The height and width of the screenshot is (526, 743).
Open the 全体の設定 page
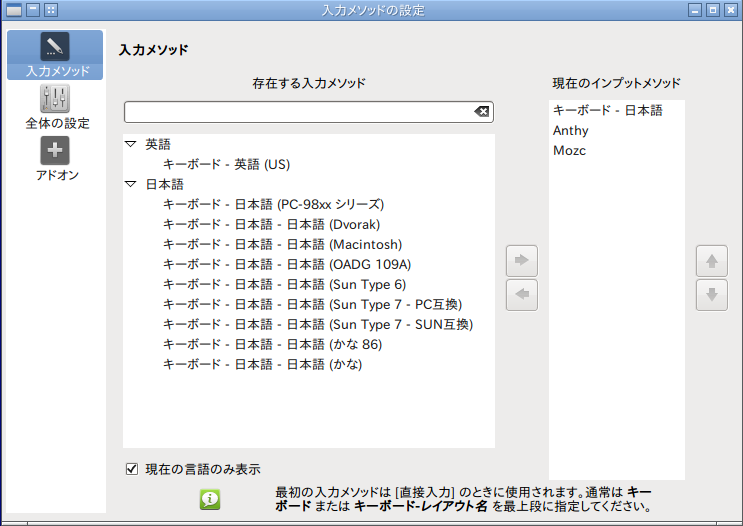point(57,107)
